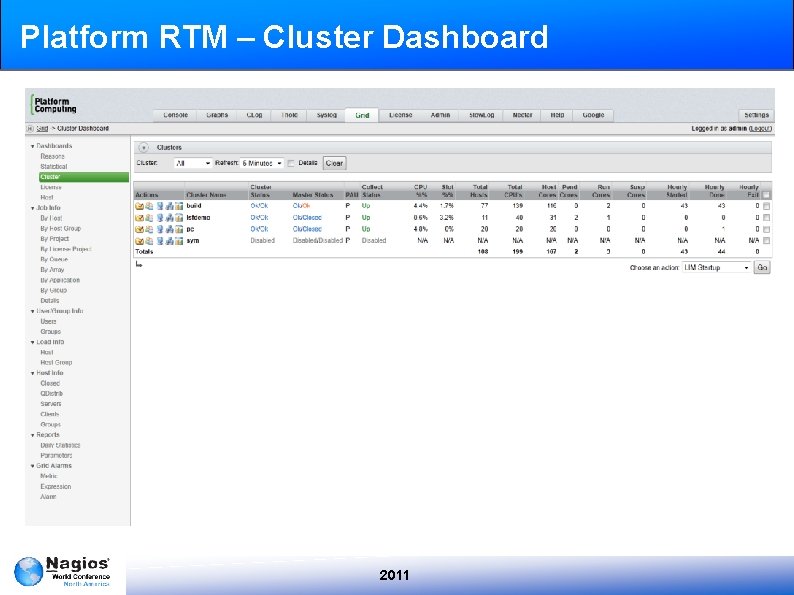Click the table chart icon in the build row
Viewport: 794px width, 595px height.
(x=179, y=206)
